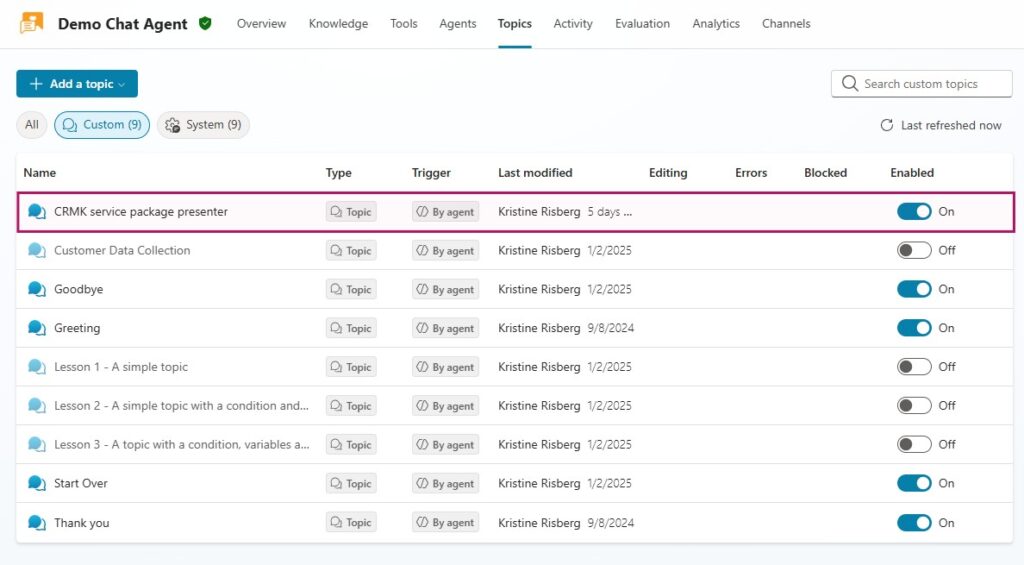Switch to the Knowledge tab

point(338,24)
